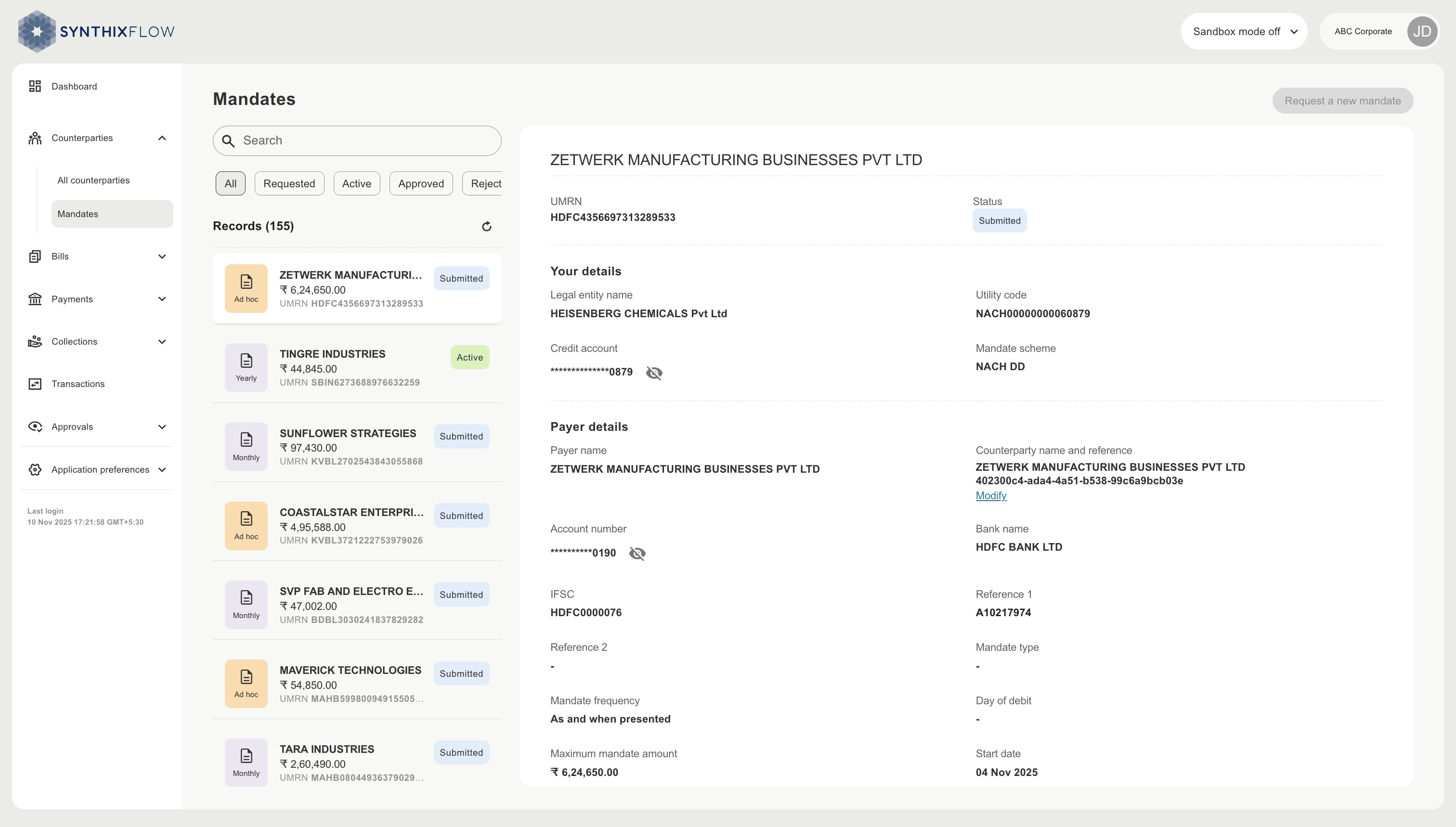
Task: Expand the Application preferences chevron
Action: (162, 469)
